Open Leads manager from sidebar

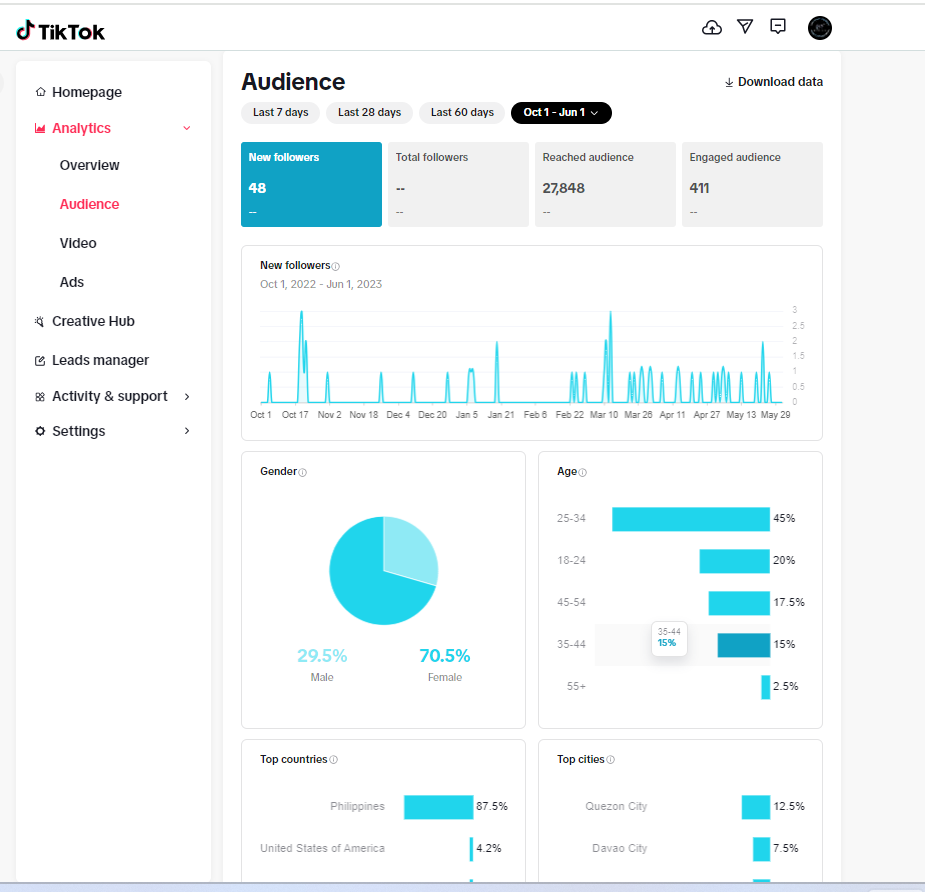100,360
